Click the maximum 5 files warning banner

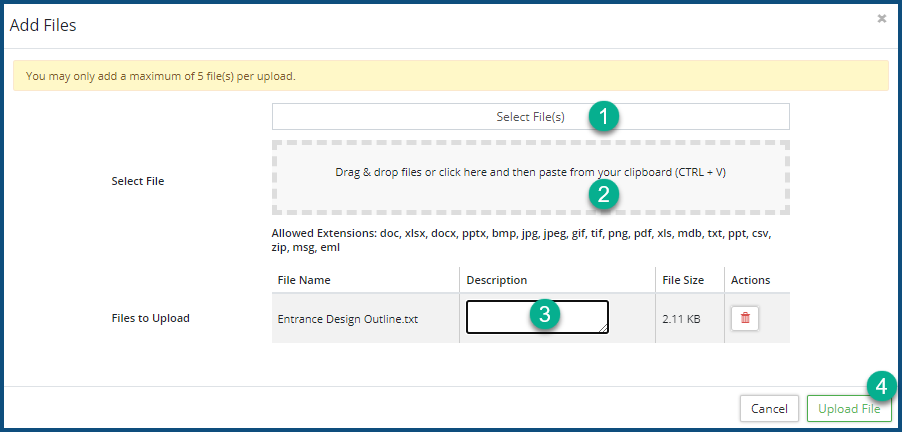tap(450, 76)
